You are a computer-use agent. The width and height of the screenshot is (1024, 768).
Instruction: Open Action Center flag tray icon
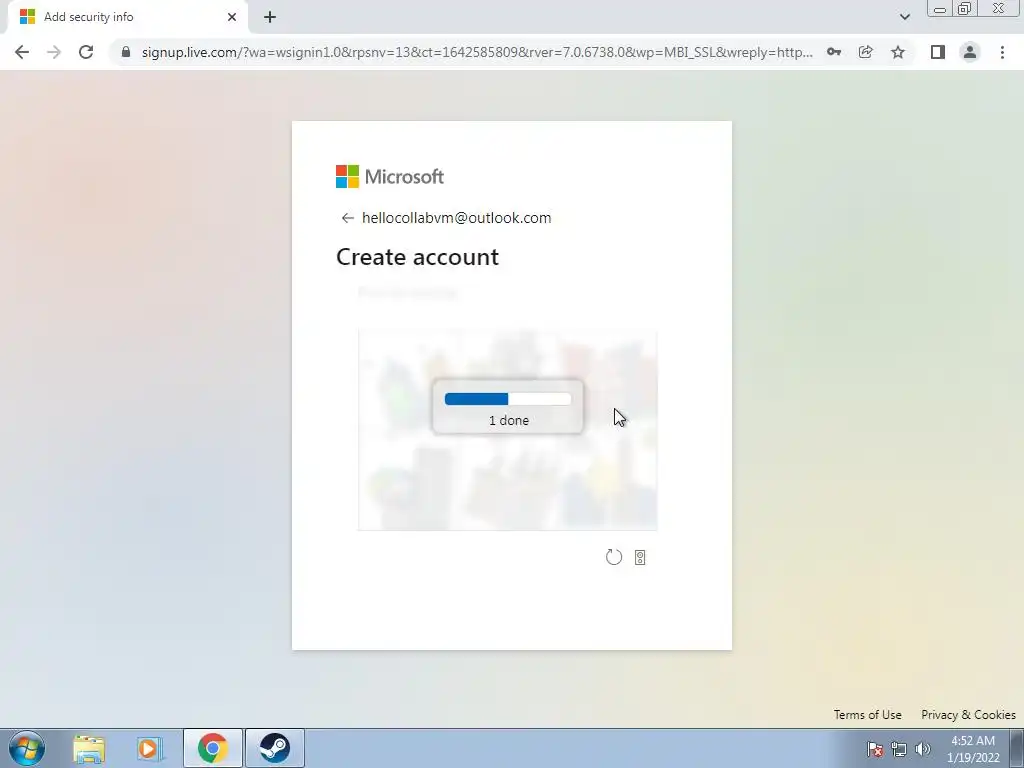coord(875,748)
